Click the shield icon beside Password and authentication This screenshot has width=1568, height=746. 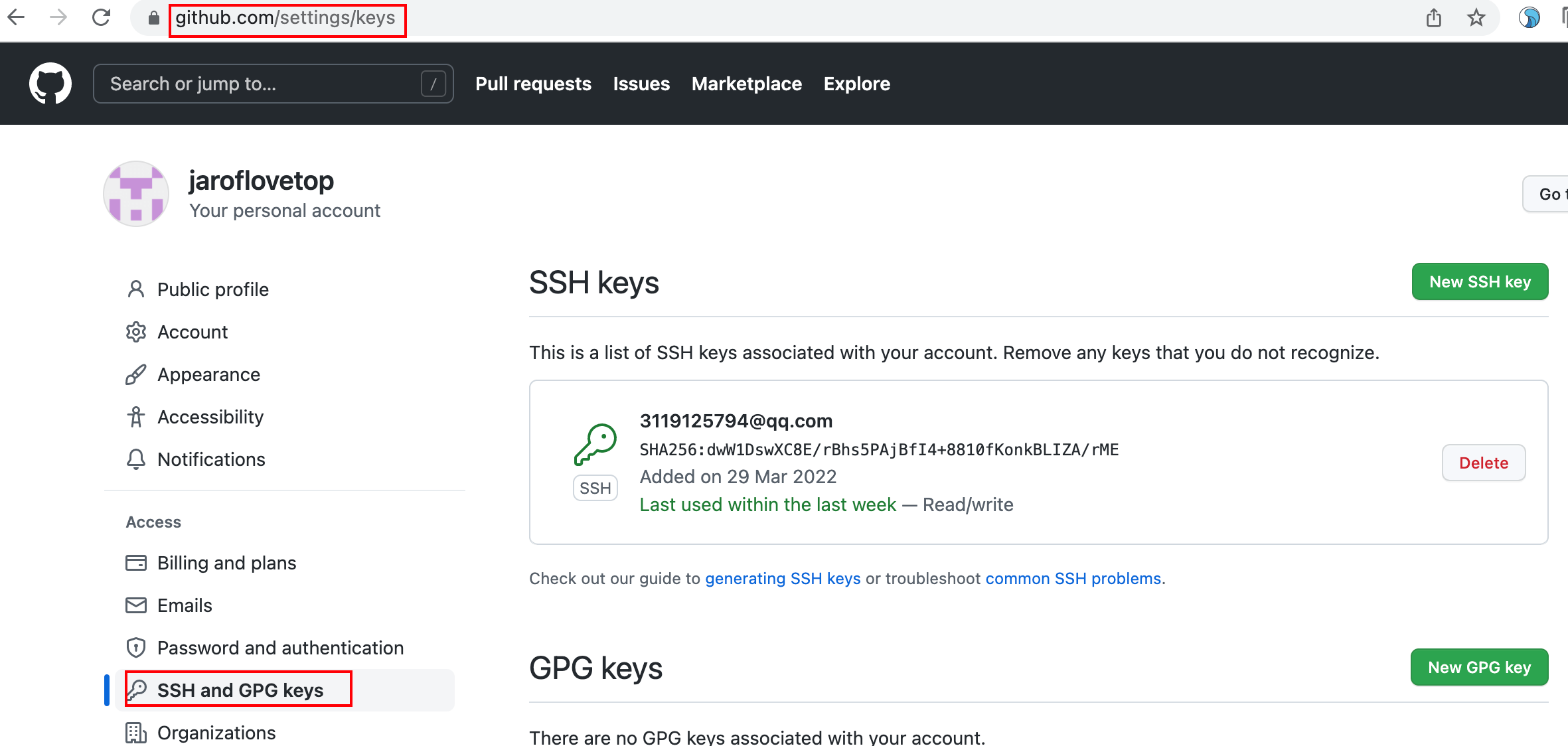135,648
